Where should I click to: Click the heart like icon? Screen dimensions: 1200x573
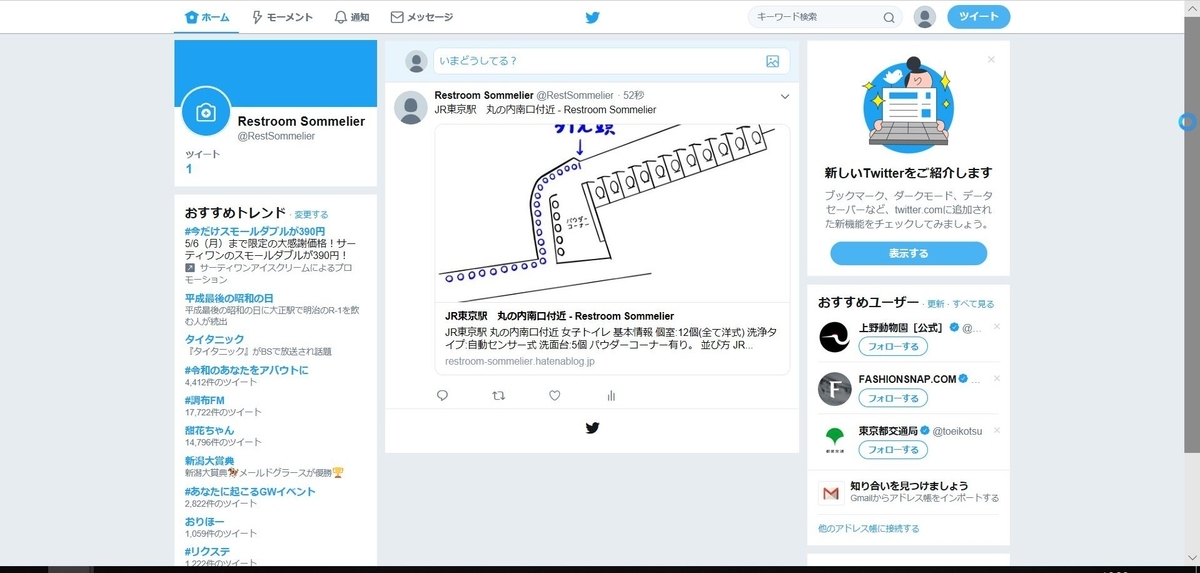click(555, 396)
